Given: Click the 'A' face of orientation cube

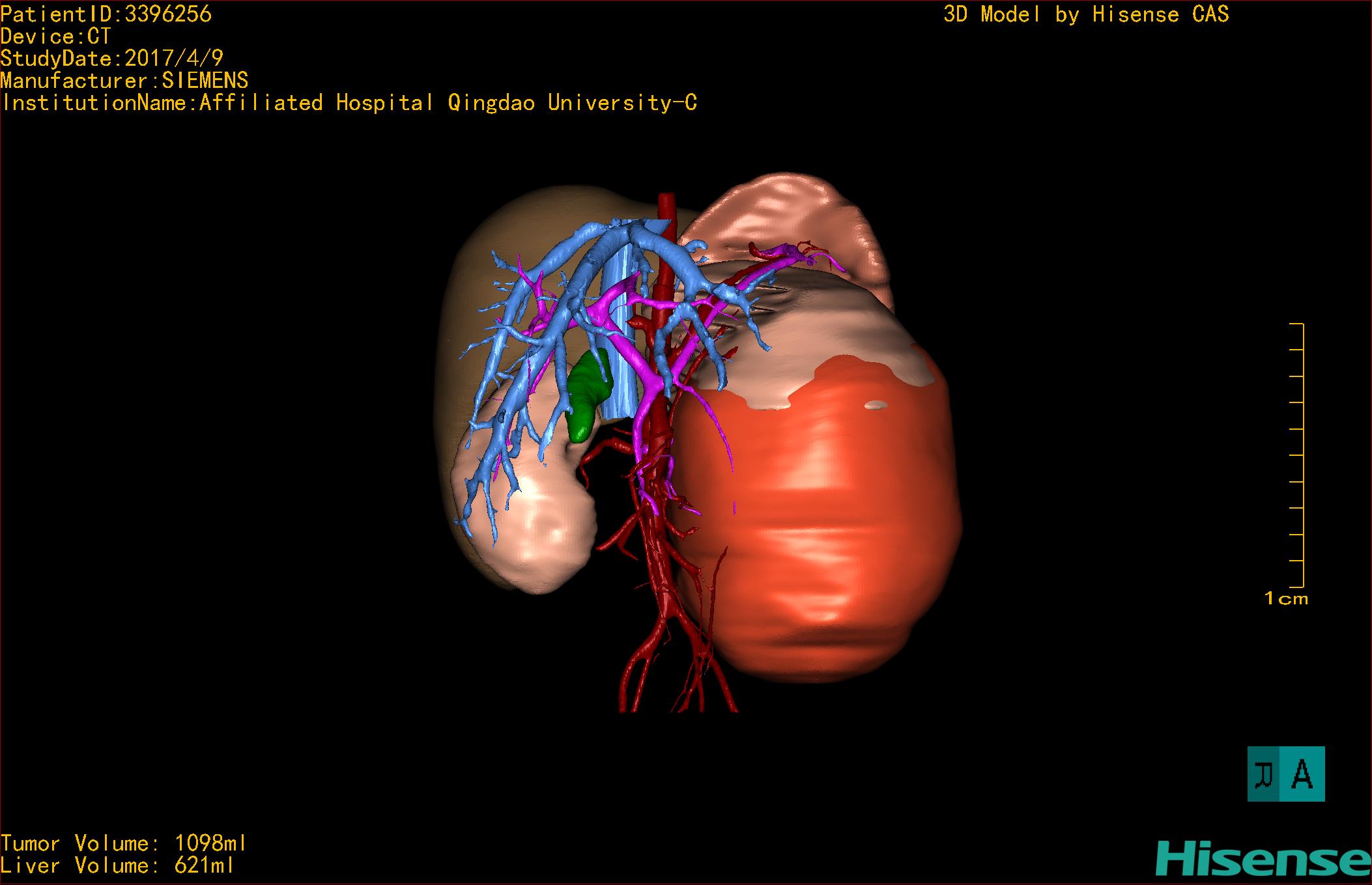Looking at the screenshot, I should (x=1302, y=774).
